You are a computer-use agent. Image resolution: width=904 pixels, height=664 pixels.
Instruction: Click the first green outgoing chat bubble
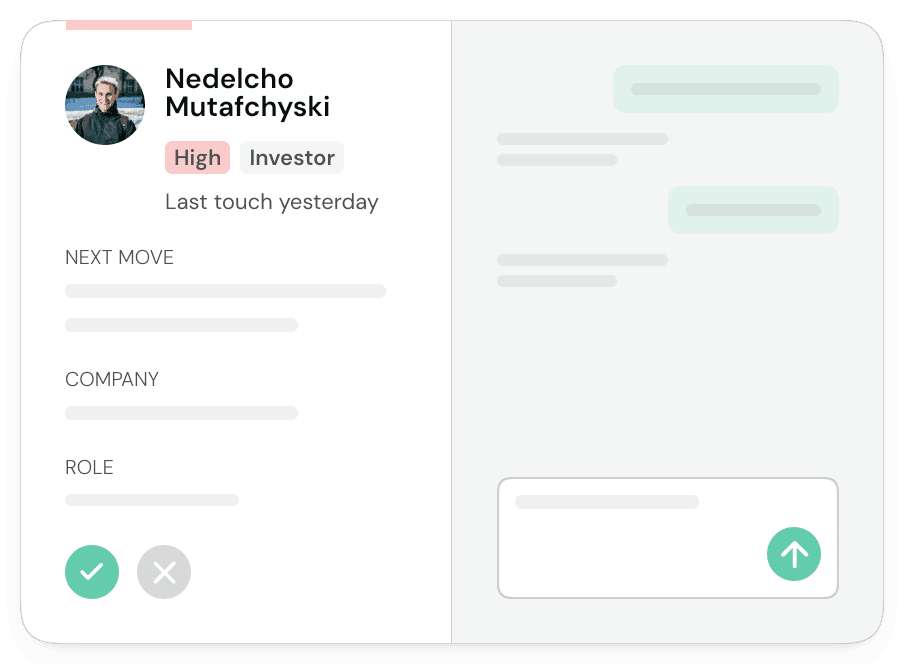726,89
